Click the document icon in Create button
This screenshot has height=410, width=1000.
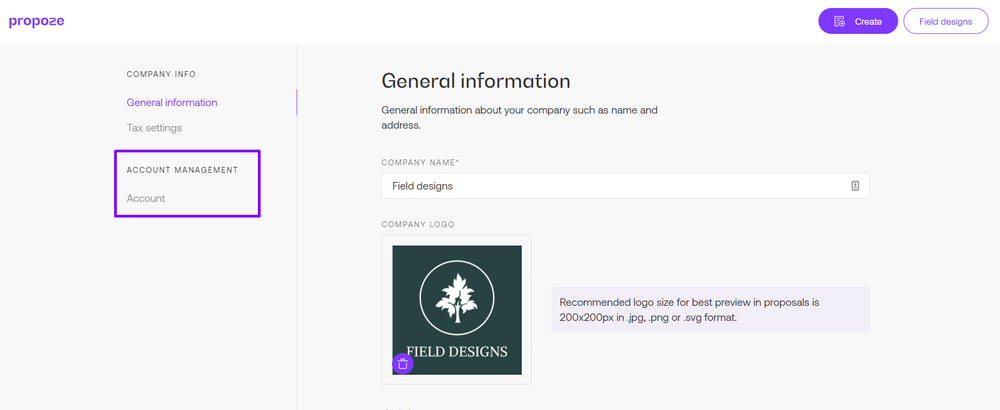pyautogui.click(x=839, y=22)
